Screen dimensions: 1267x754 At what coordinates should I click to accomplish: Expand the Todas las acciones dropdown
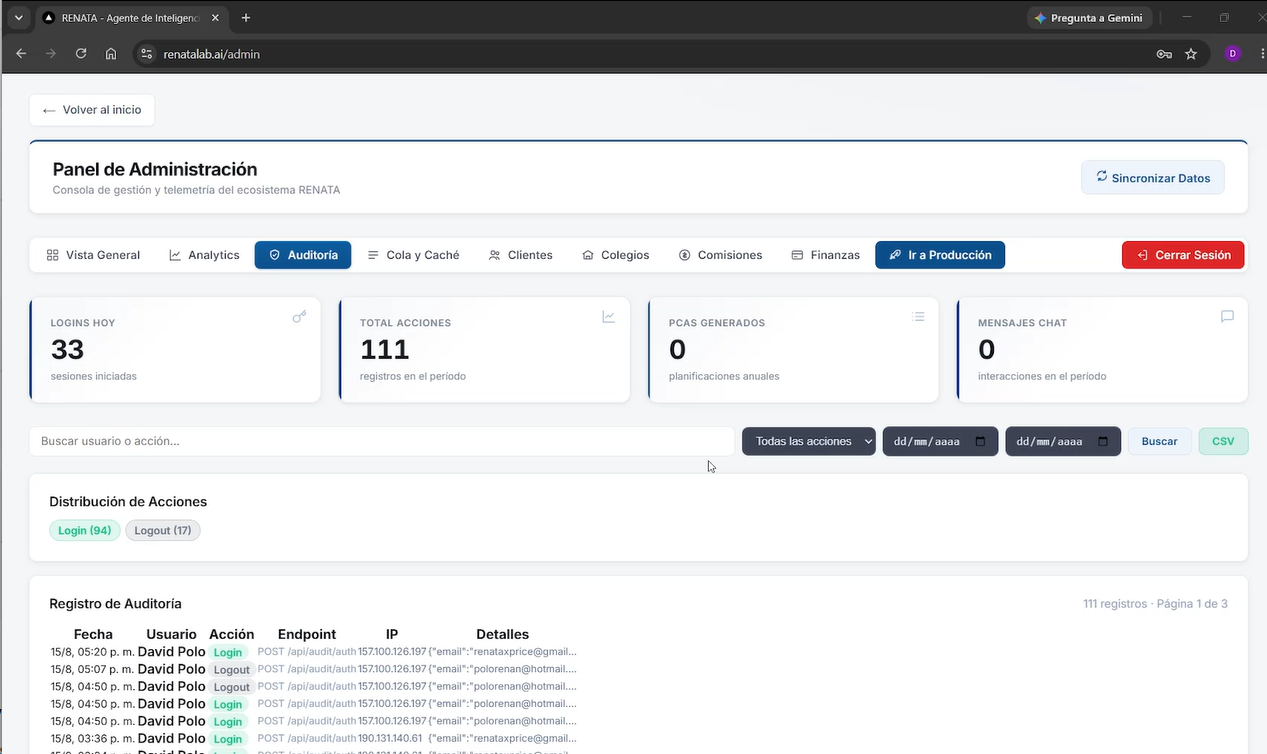click(809, 441)
